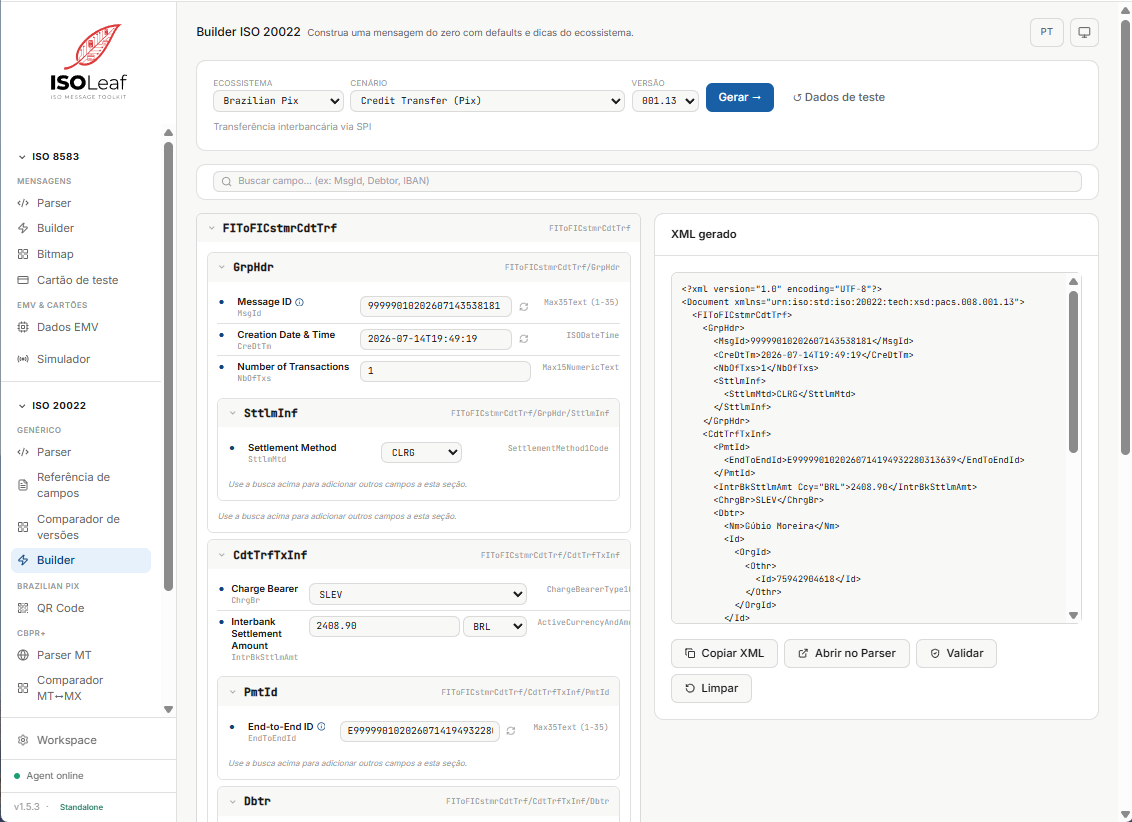Open the Ecossistema dropdown

coord(278,101)
